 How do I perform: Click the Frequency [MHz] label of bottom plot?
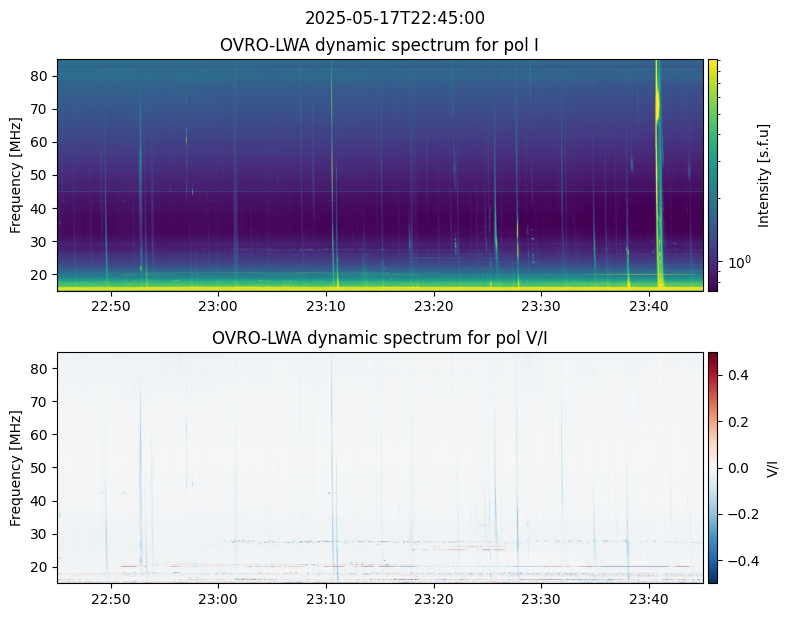(x=16, y=467)
